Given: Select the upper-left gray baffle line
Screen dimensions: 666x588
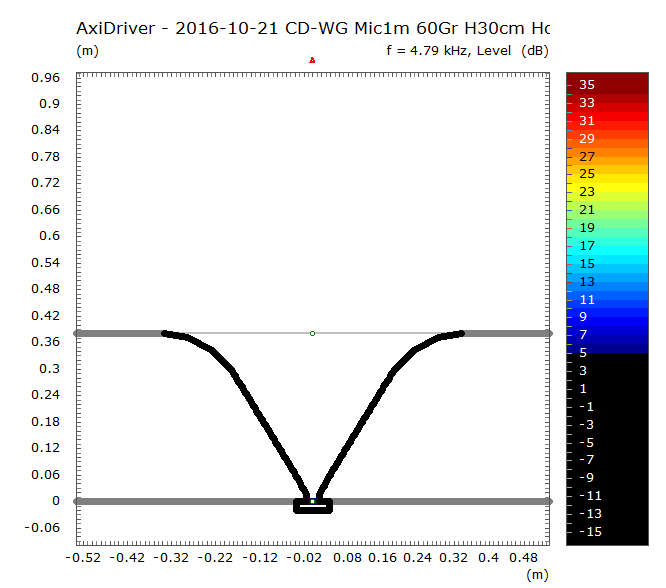Looking at the screenshot, I should tap(118, 333).
